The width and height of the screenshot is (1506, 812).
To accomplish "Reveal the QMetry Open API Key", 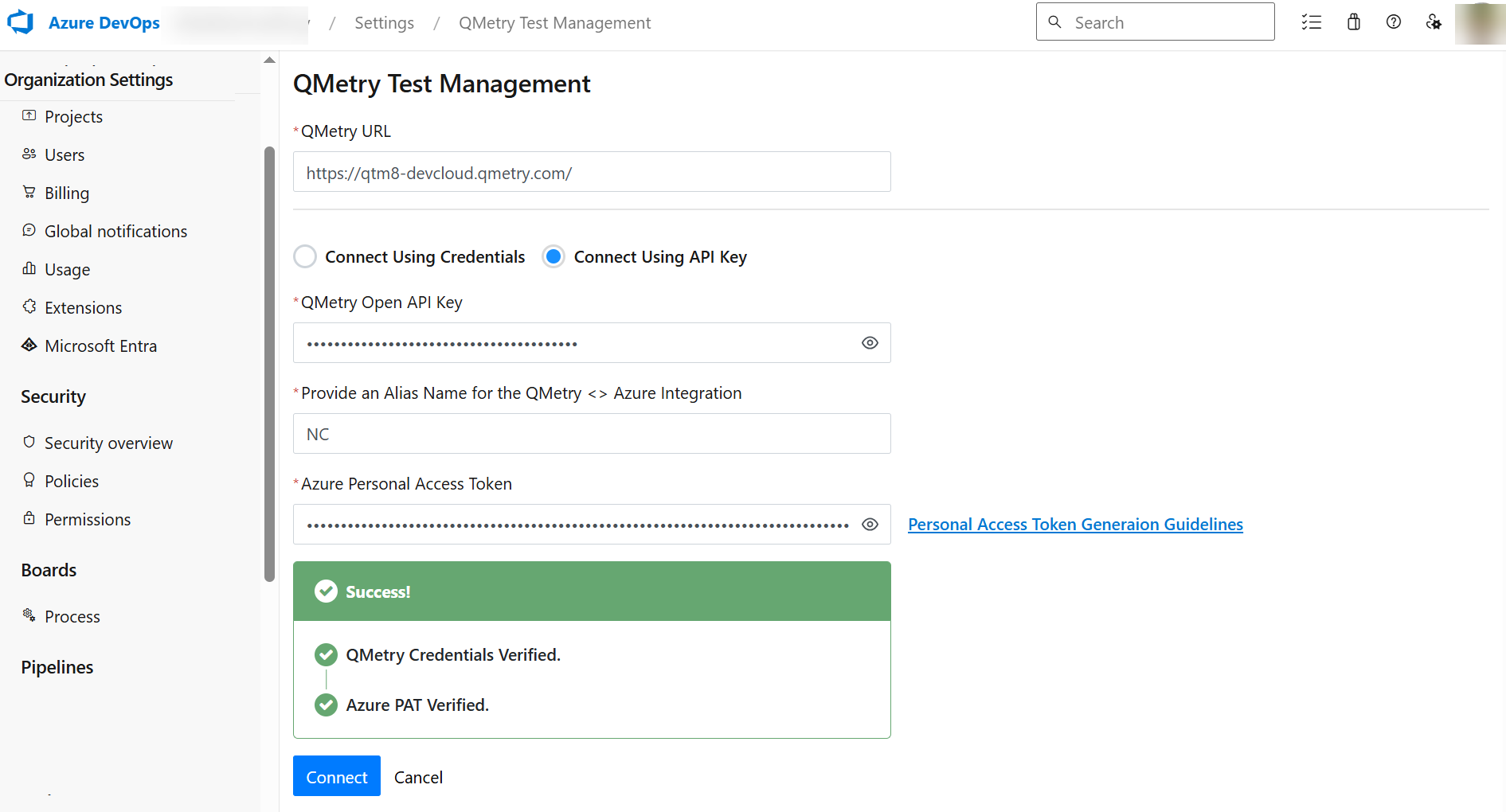I will pos(869,342).
